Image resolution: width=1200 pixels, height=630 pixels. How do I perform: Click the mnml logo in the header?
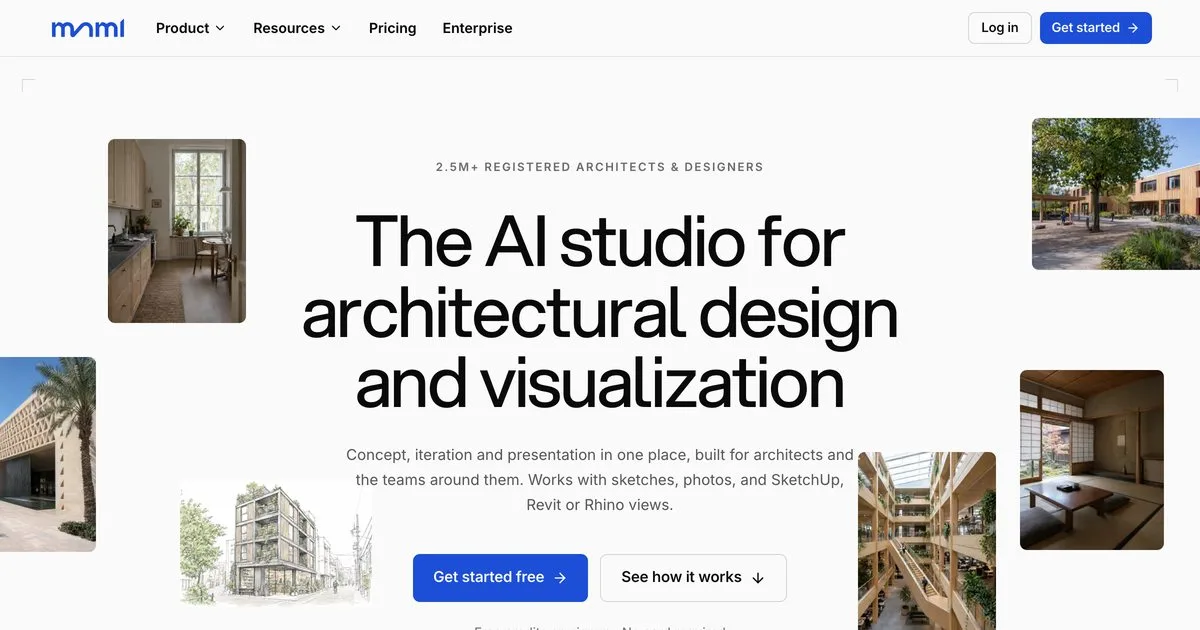pyautogui.click(x=88, y=28)
